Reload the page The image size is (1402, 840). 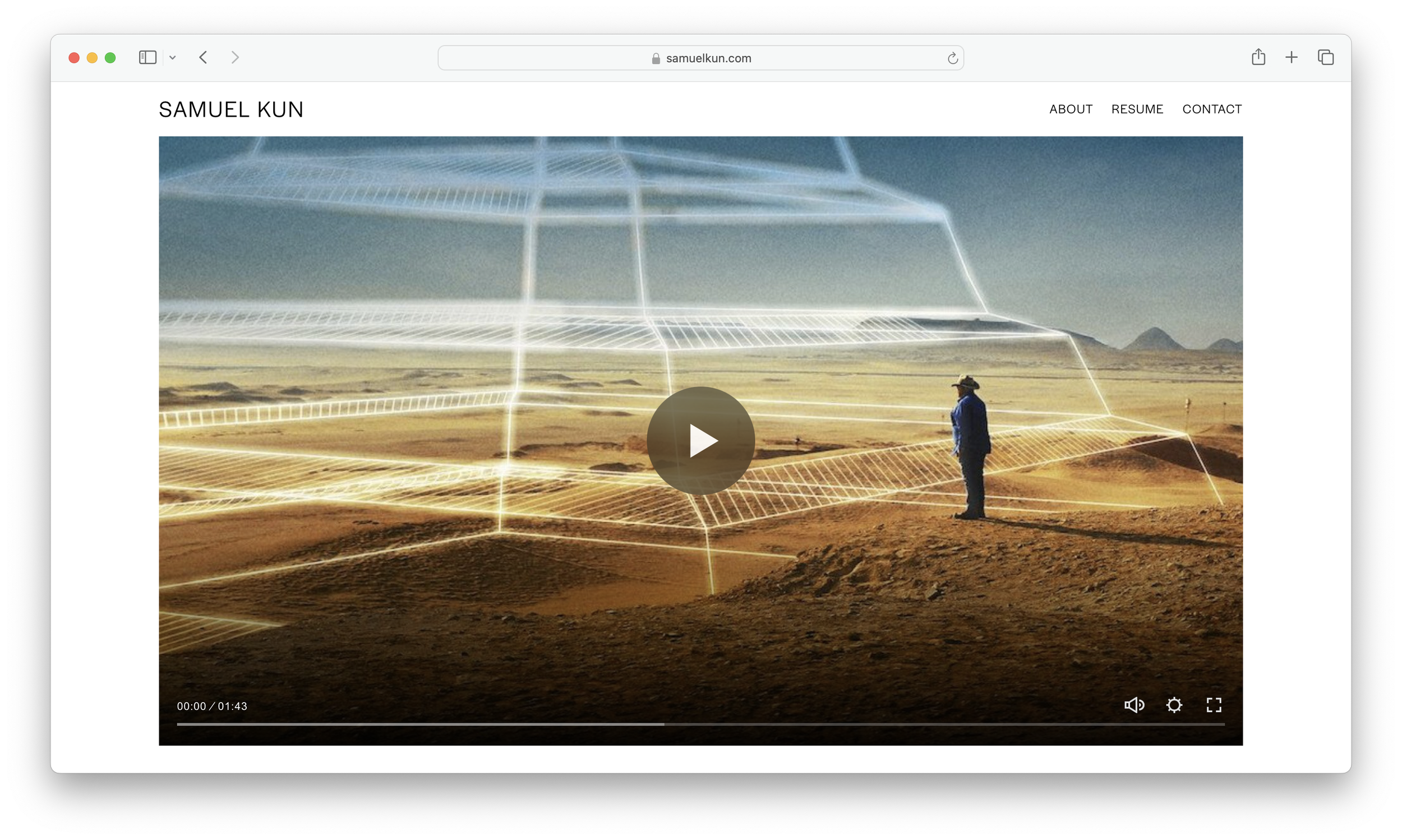pyautogui.click(x=952, y=58)
